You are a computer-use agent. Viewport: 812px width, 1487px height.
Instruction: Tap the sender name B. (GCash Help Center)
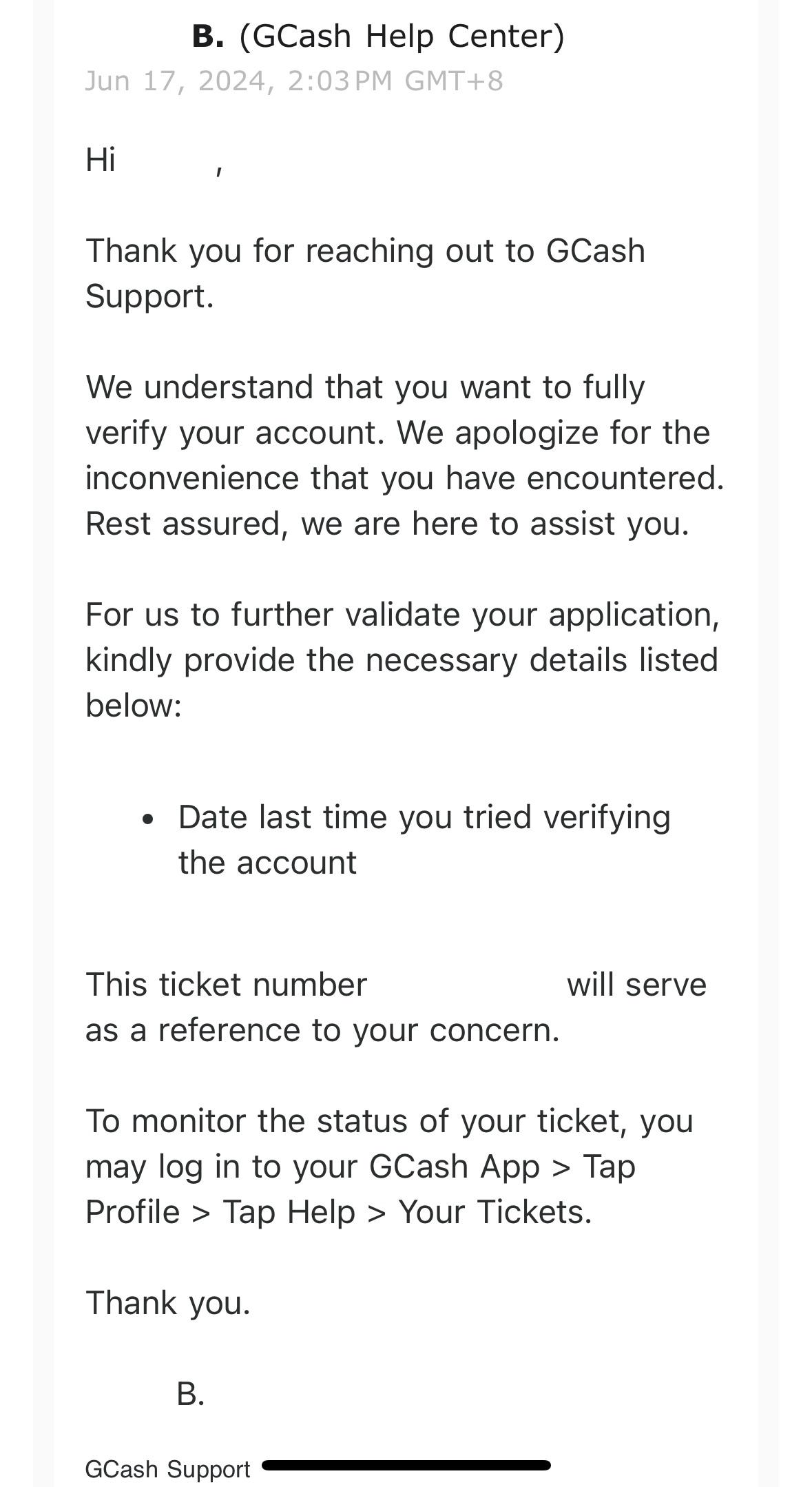378,36
